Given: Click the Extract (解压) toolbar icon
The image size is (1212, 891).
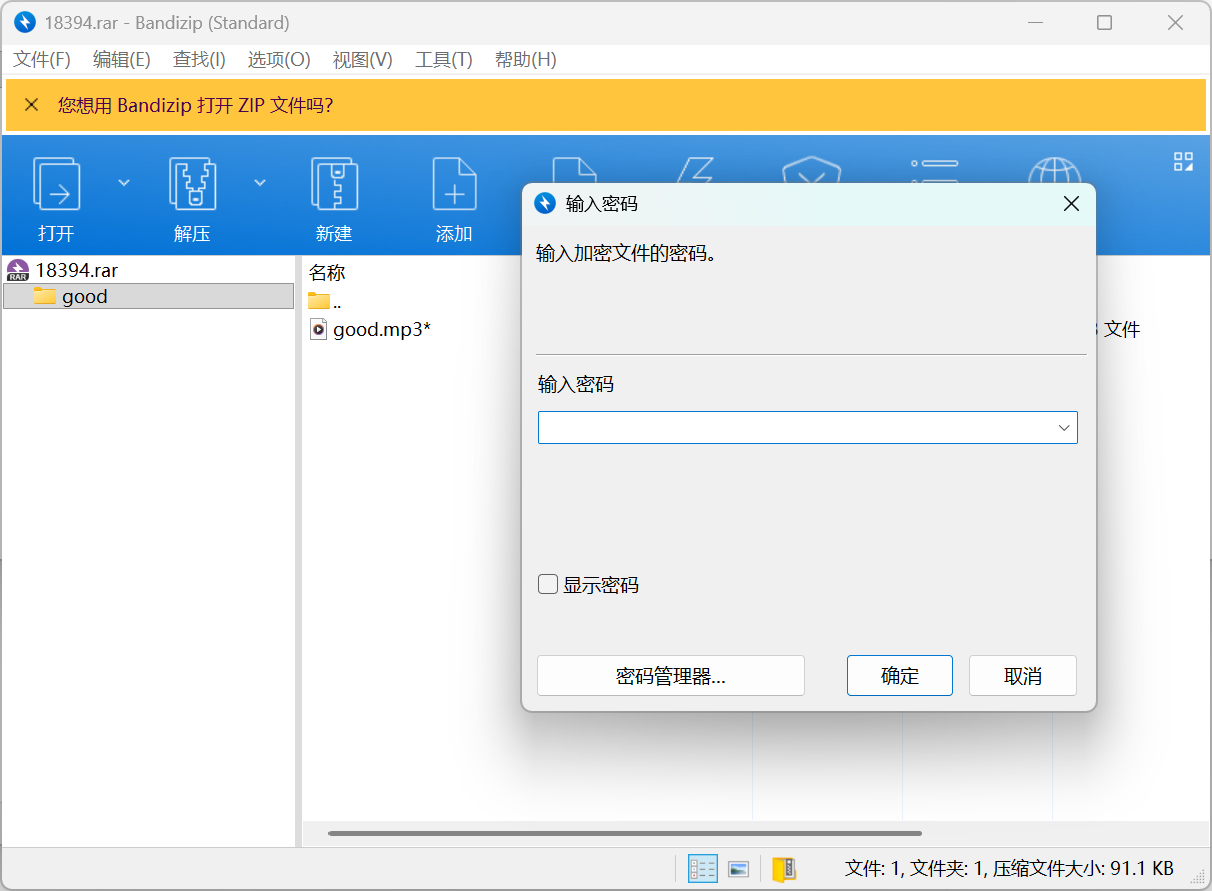Looking at the screenshot, I should (x=192, y=185).
